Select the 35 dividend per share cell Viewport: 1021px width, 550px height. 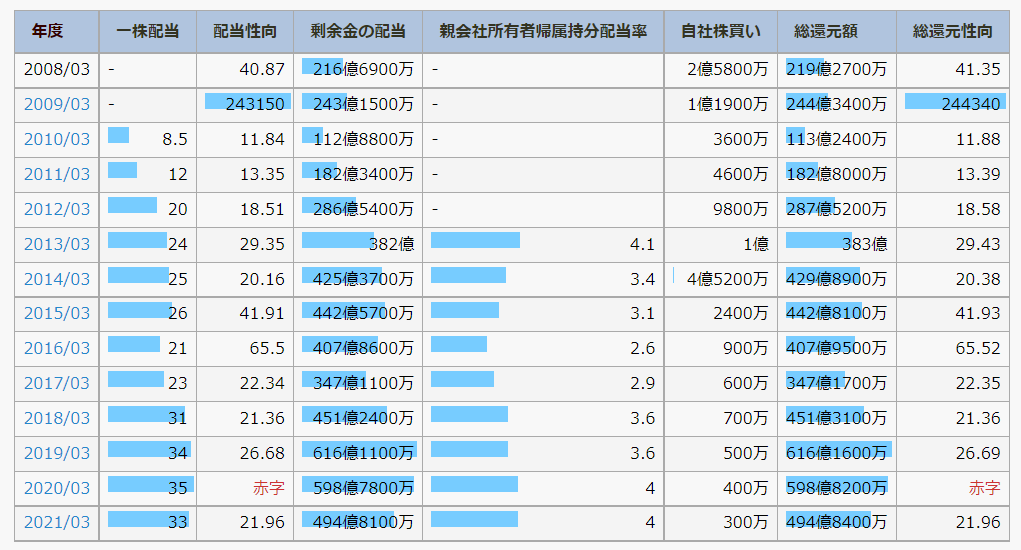coord(148,488)
